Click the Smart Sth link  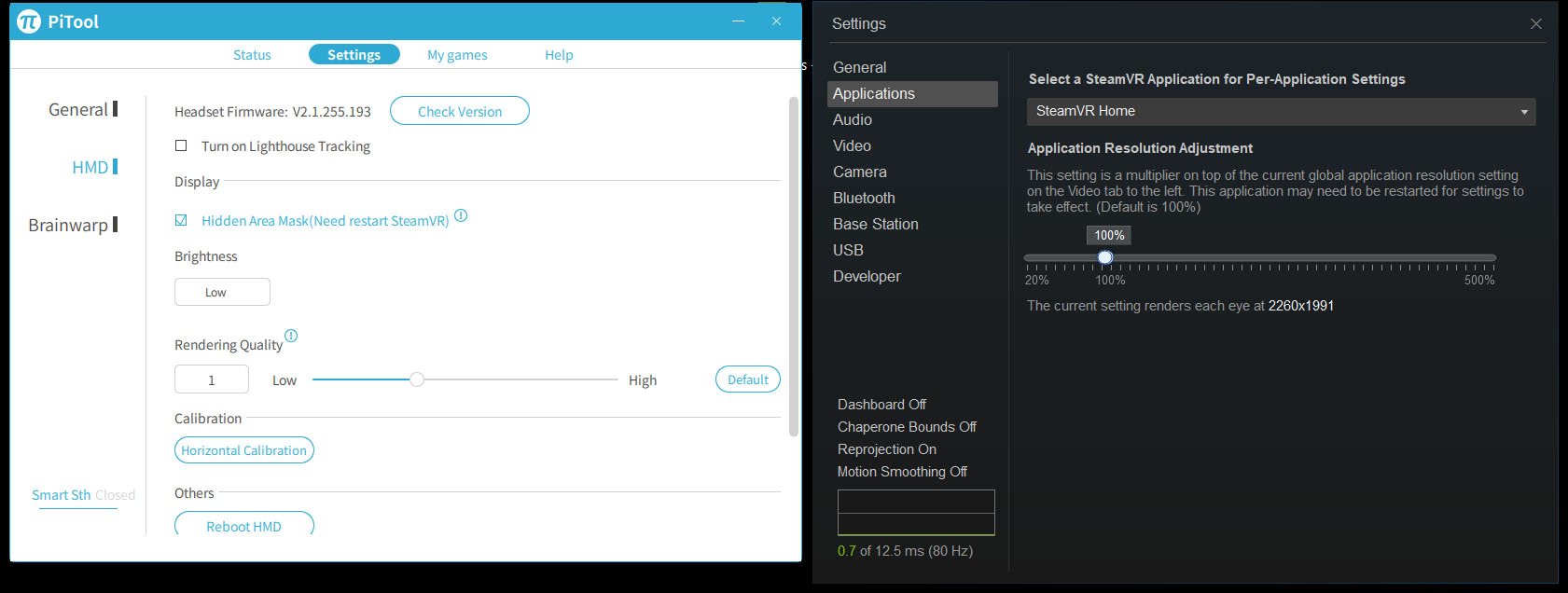coord(62,495)
